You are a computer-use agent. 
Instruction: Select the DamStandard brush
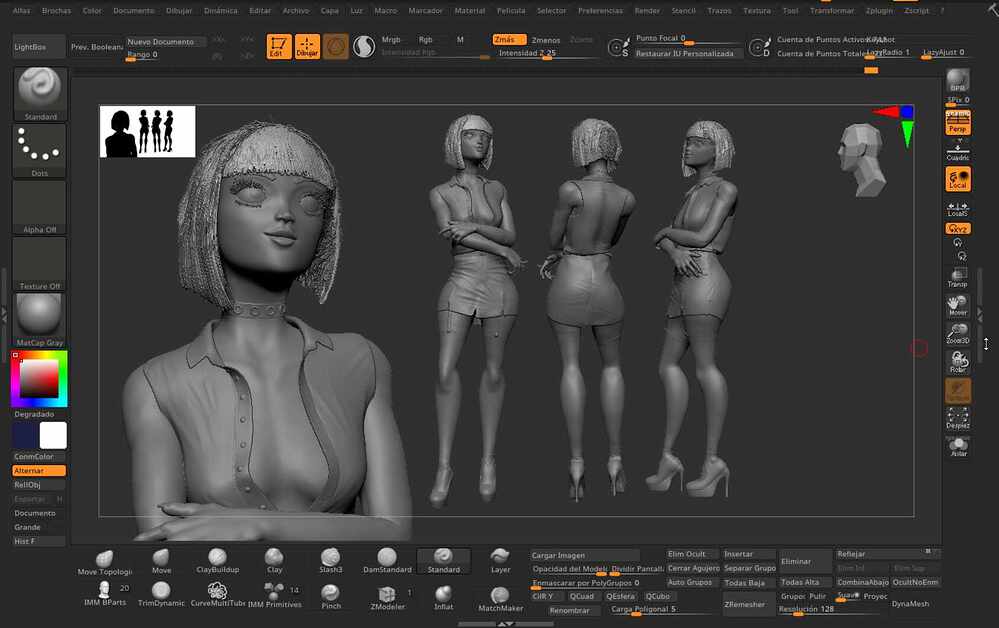(x=387, y=561)
